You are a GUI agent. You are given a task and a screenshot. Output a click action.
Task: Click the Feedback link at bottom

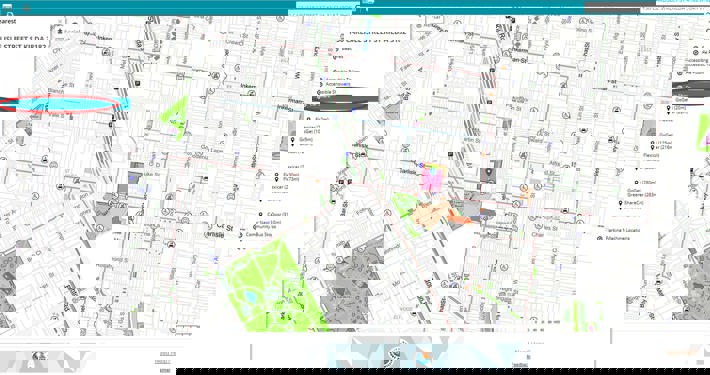pyautogui.click(x=519, y=364)
